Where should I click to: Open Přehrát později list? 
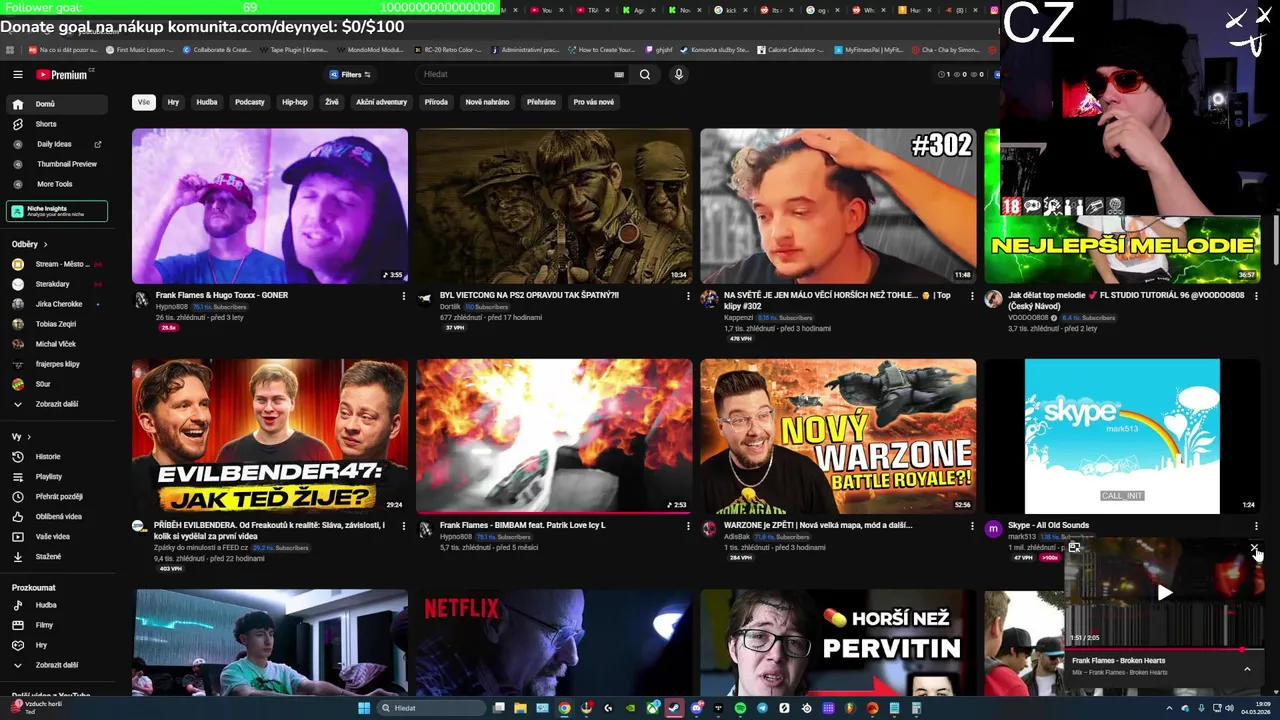tap(56, 497)
